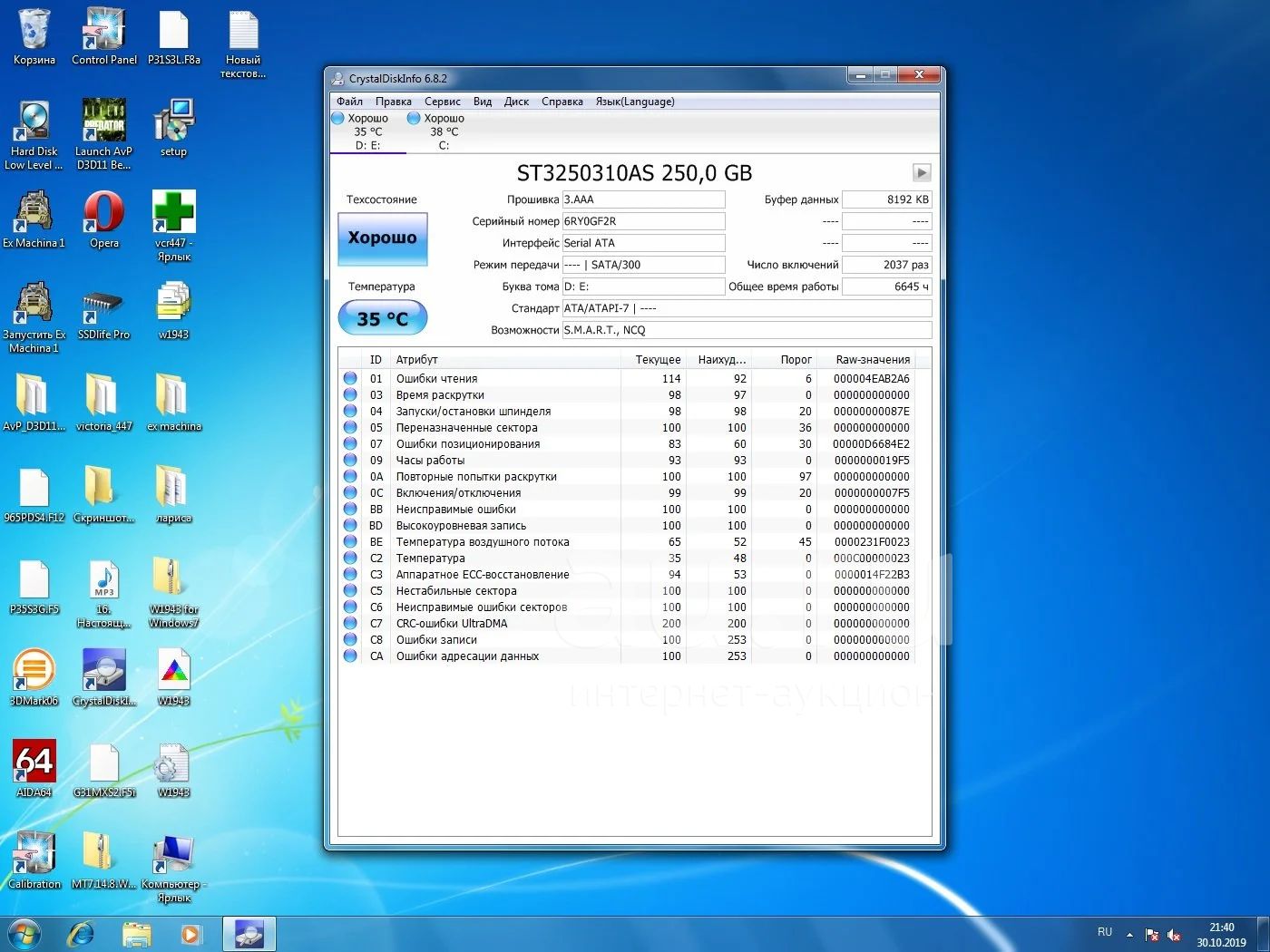Image resolution: width=1270 pixels, height=952 pixels.
Task: Open the Компьютер Ярлык shortcut
Action: (173, 868)
